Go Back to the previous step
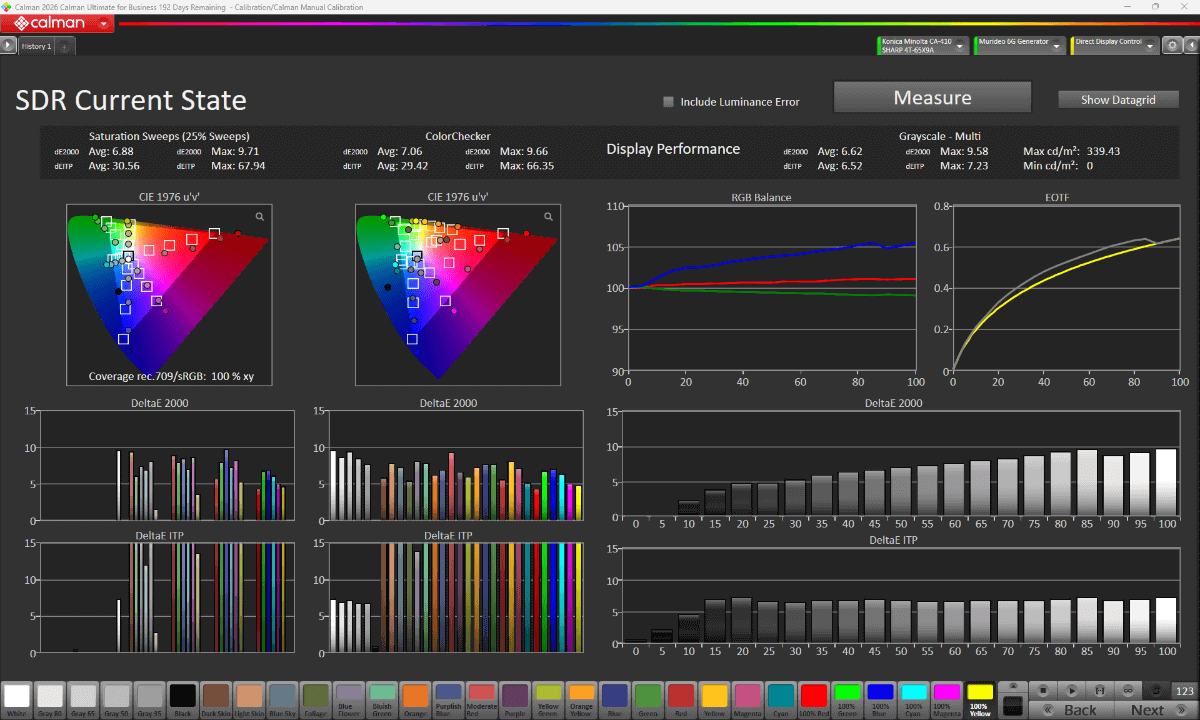The width and height of the screenshot is (1200, 720). pyautogui.click(x=1070, y=709)
